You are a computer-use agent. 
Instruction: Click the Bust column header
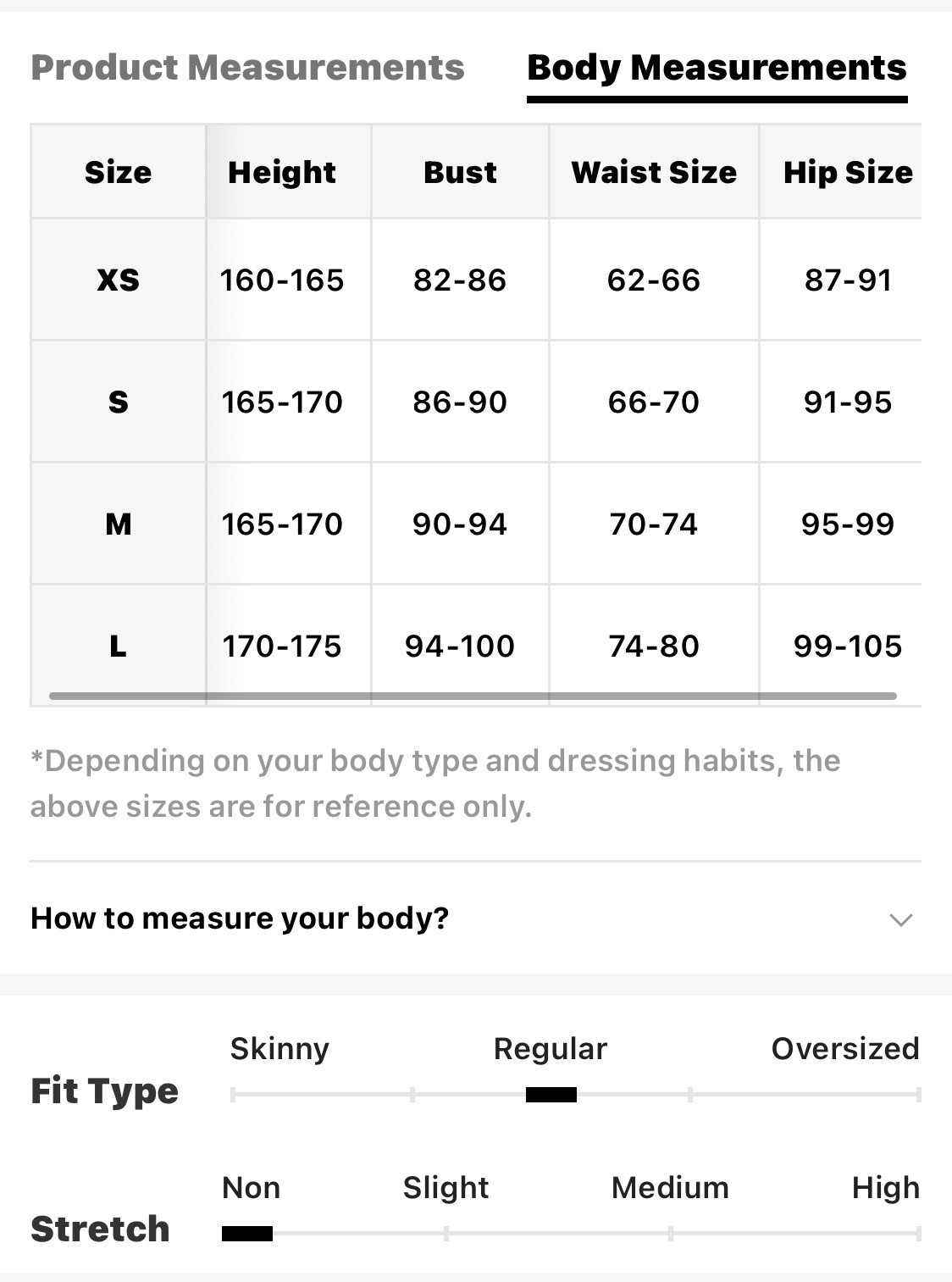[460, 172]
